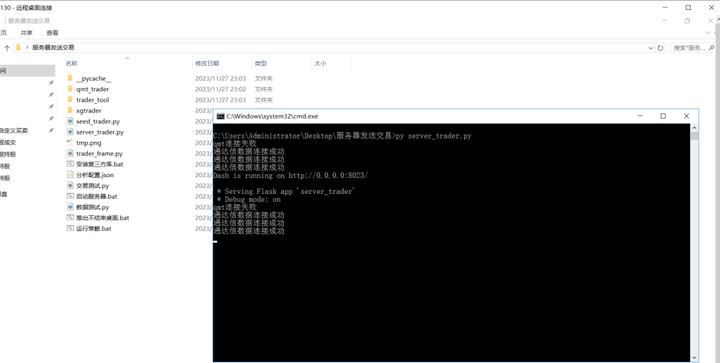The width and height of the screenshot is (720, 363).
Task: Click the 数据测试.py file icon
Action: [x=70, y=207]
